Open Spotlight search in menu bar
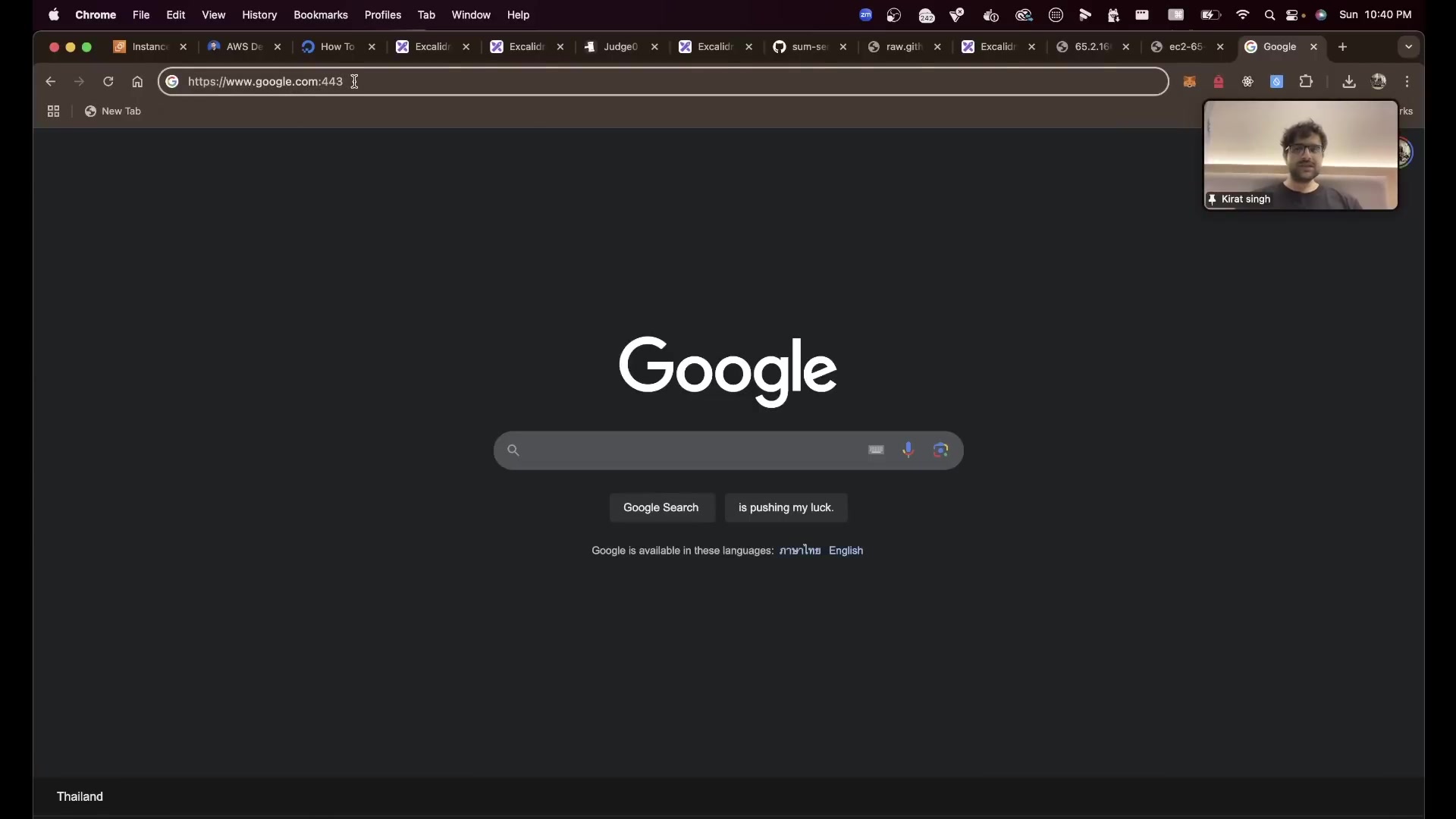Image resolution: width=1456 pixels, height=819 pixels. point(1270,15)
